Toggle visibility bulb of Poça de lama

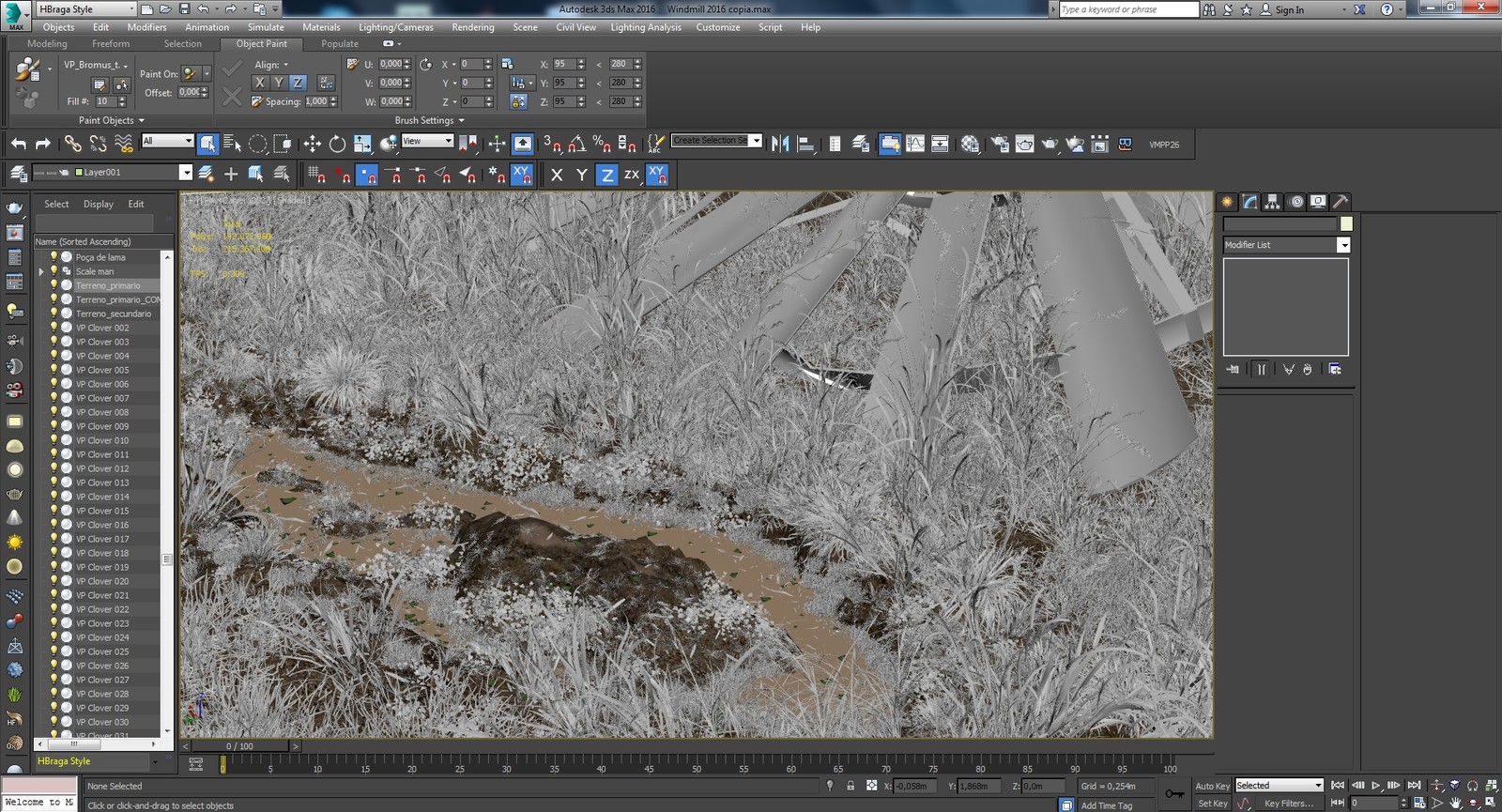point(54,256)
